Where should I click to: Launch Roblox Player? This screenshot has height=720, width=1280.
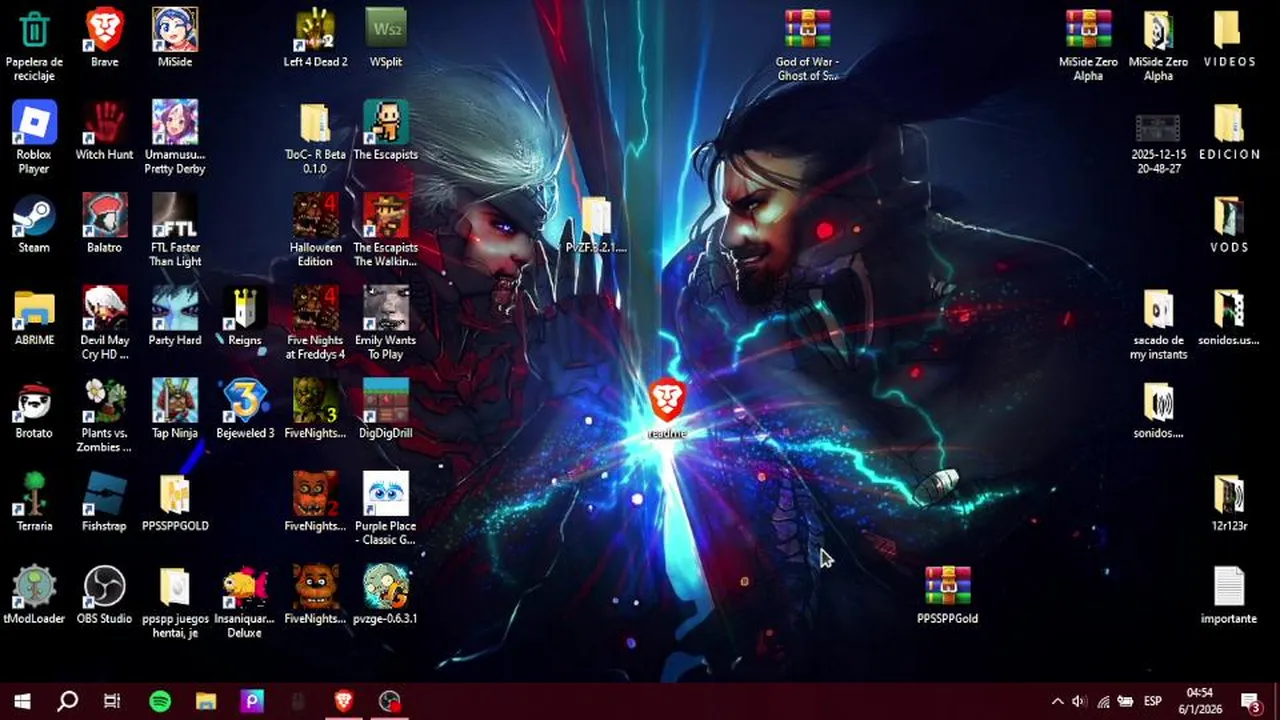tap(34, 138)
